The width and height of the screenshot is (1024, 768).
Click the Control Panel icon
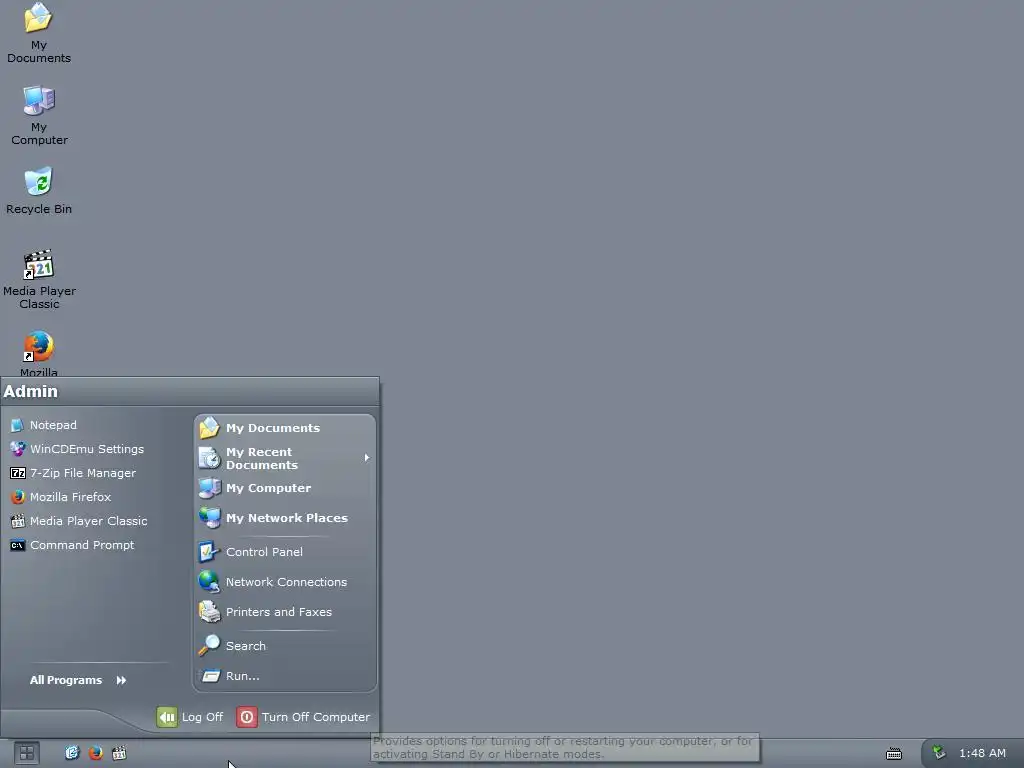tap(209, 552)
